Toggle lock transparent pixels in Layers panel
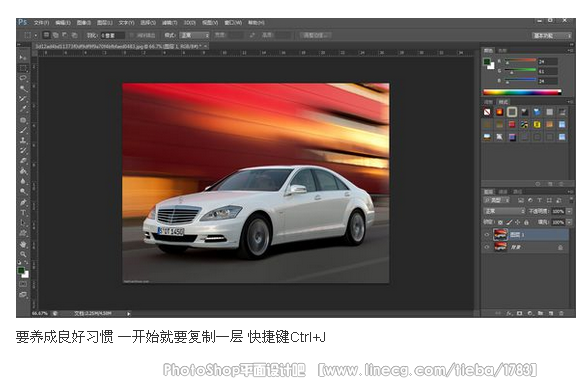The image size is (587, 387). click(500, 222)
